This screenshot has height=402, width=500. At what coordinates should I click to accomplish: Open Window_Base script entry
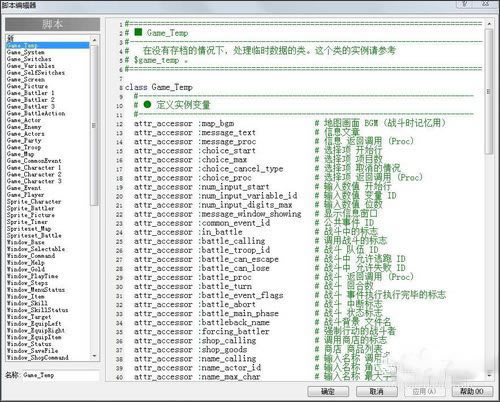pyautogui.click(x=26, y=242)
